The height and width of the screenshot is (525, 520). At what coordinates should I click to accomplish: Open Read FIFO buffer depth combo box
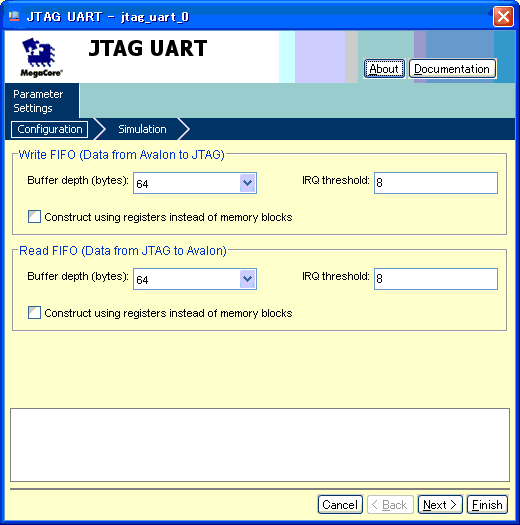click(195, 279)
